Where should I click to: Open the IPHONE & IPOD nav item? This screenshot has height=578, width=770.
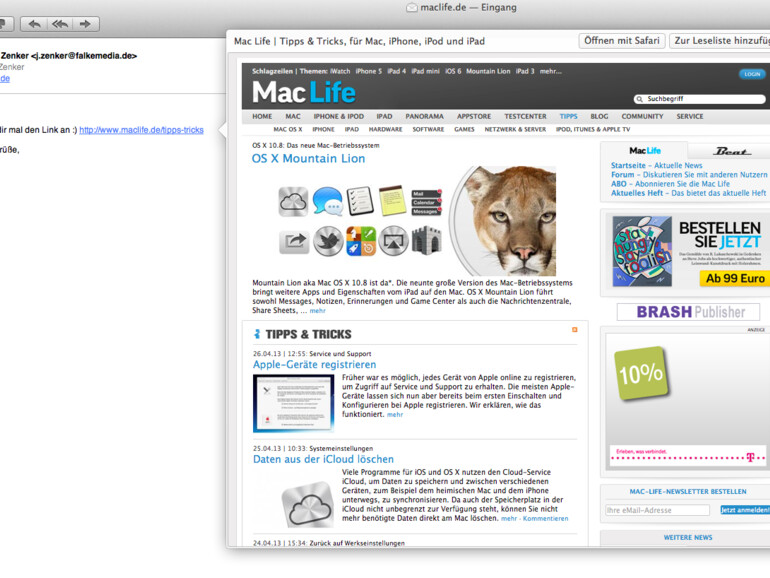tap(339, 116)
